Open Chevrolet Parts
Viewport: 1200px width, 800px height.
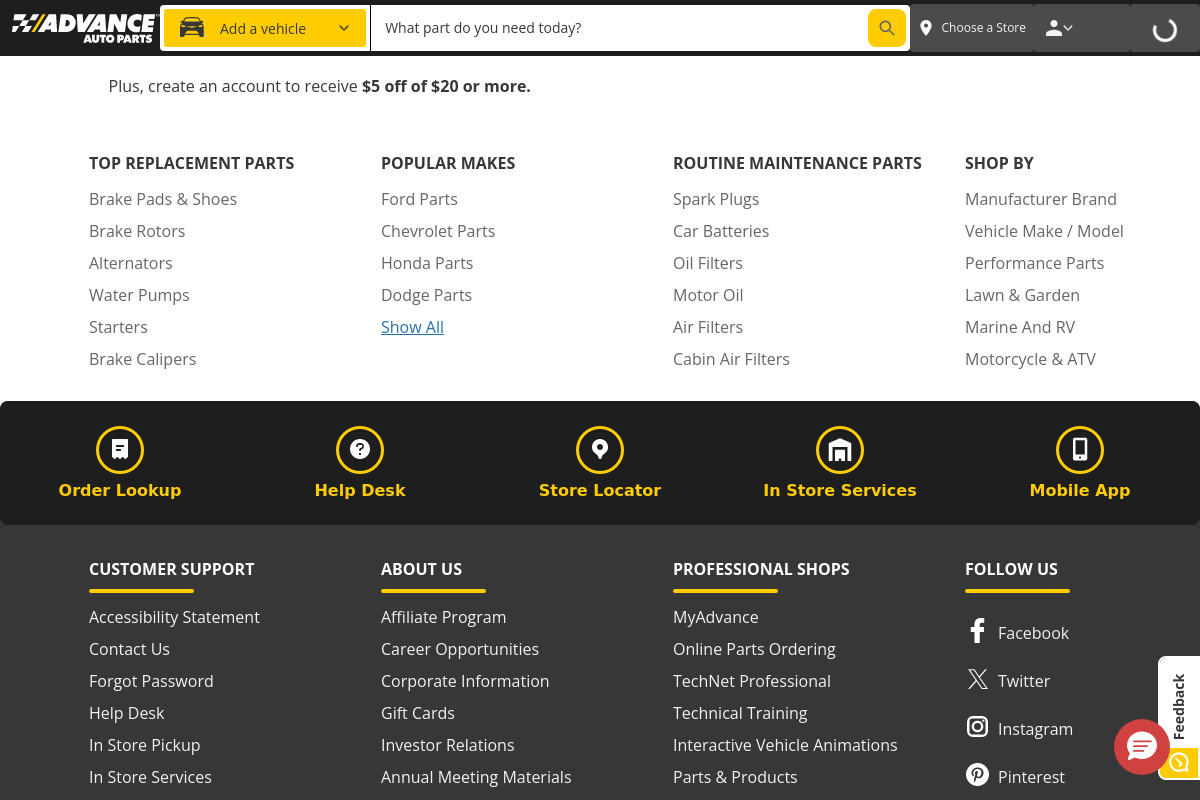click(438, 231)
